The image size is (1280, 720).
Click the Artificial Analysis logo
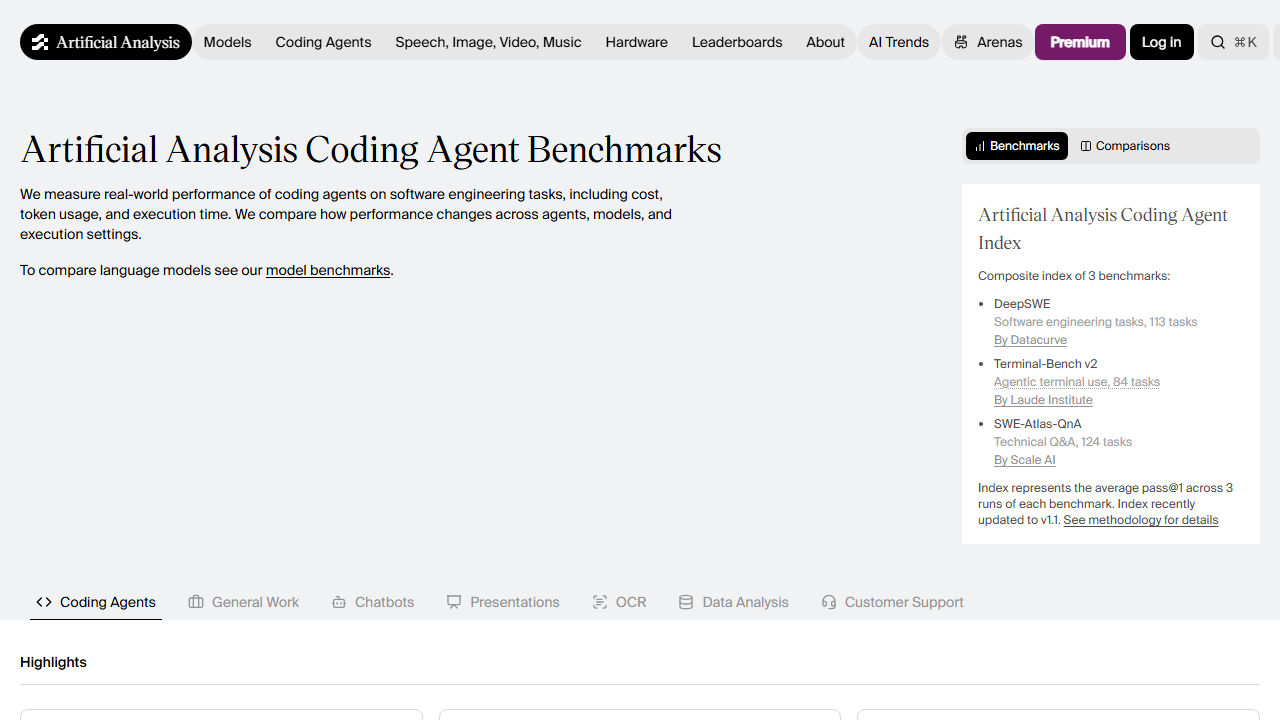pos(106,42)
